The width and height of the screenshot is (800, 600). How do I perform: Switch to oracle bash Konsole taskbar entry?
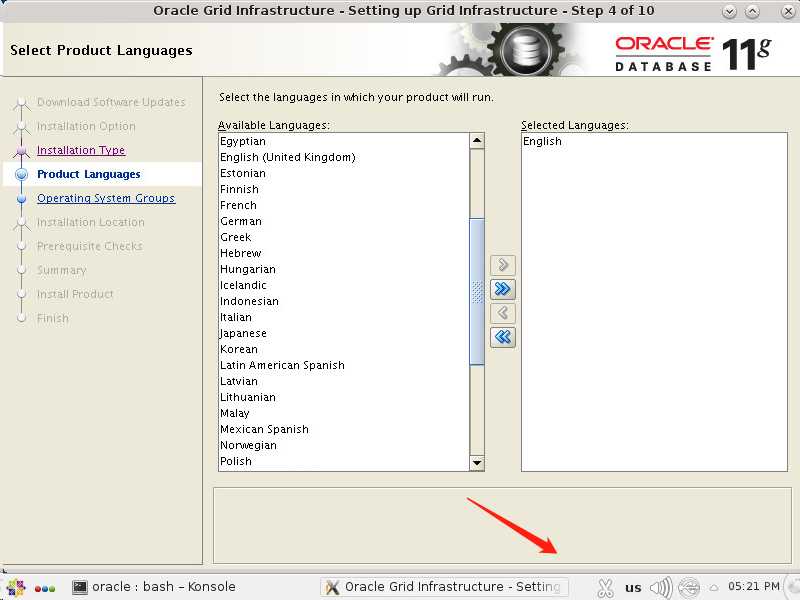(x=154, y=587)
